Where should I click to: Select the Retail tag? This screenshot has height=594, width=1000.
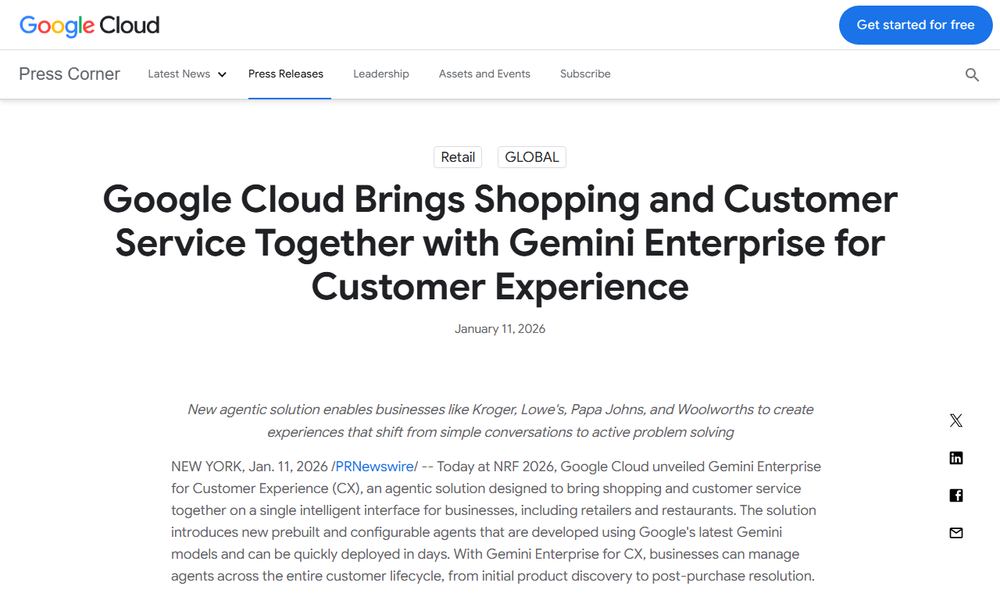tap(458, 157)
